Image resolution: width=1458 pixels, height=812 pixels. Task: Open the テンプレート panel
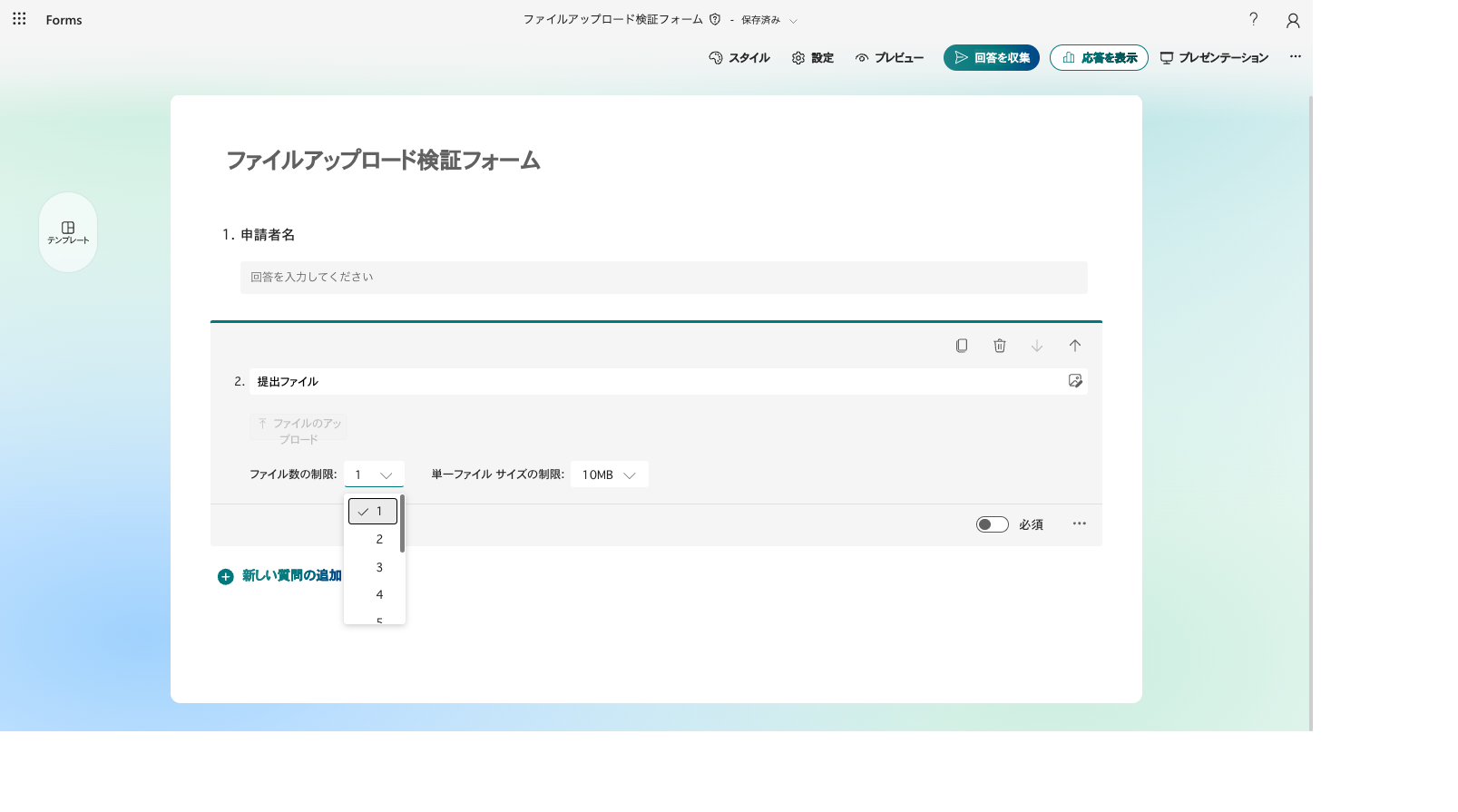coord(68,232)
